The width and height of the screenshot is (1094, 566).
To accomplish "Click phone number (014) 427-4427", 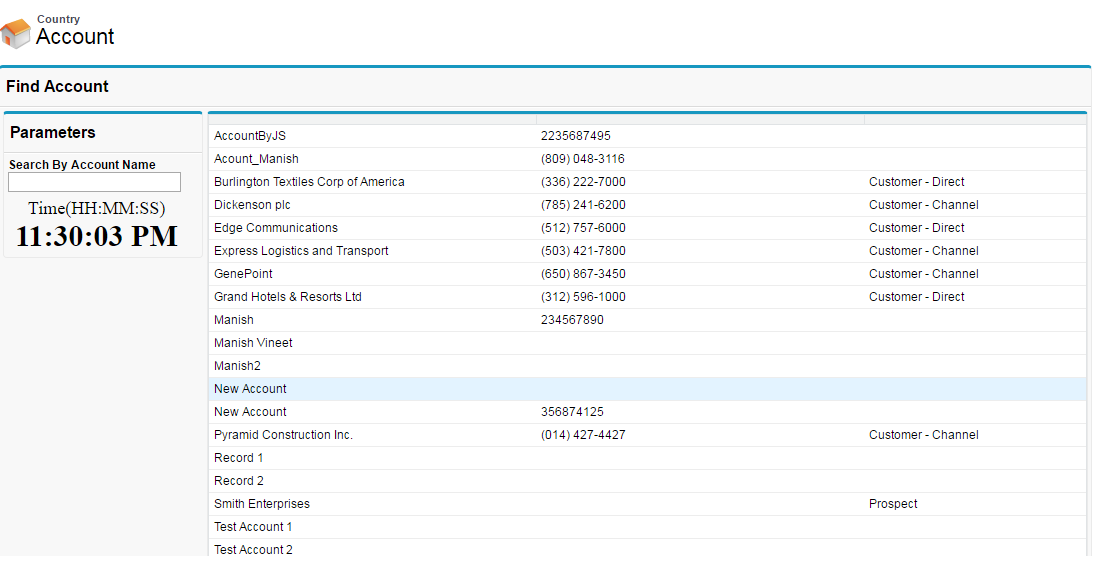I will (x=583, y=435).
